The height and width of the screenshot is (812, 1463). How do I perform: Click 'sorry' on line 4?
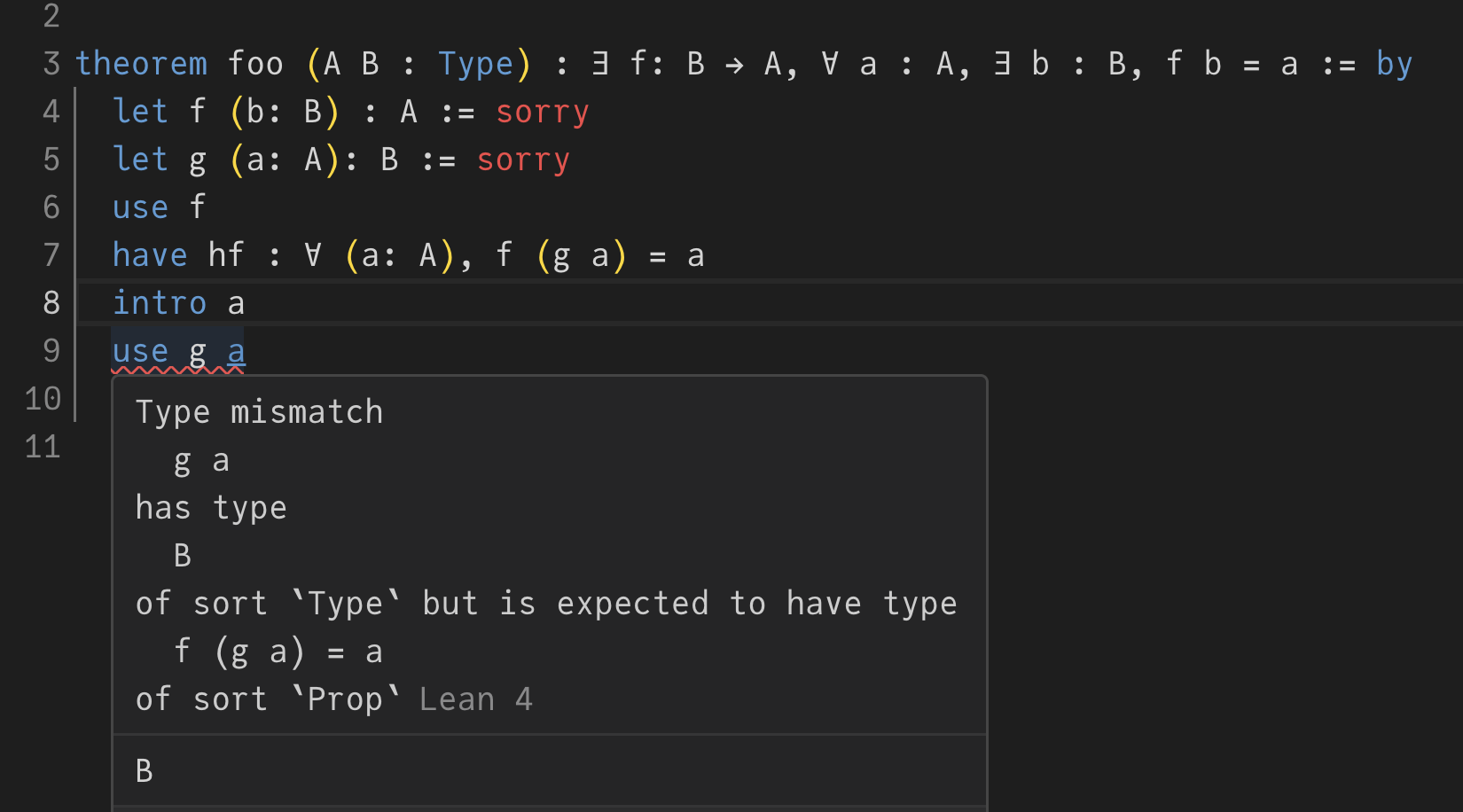(x=542, y=112)
